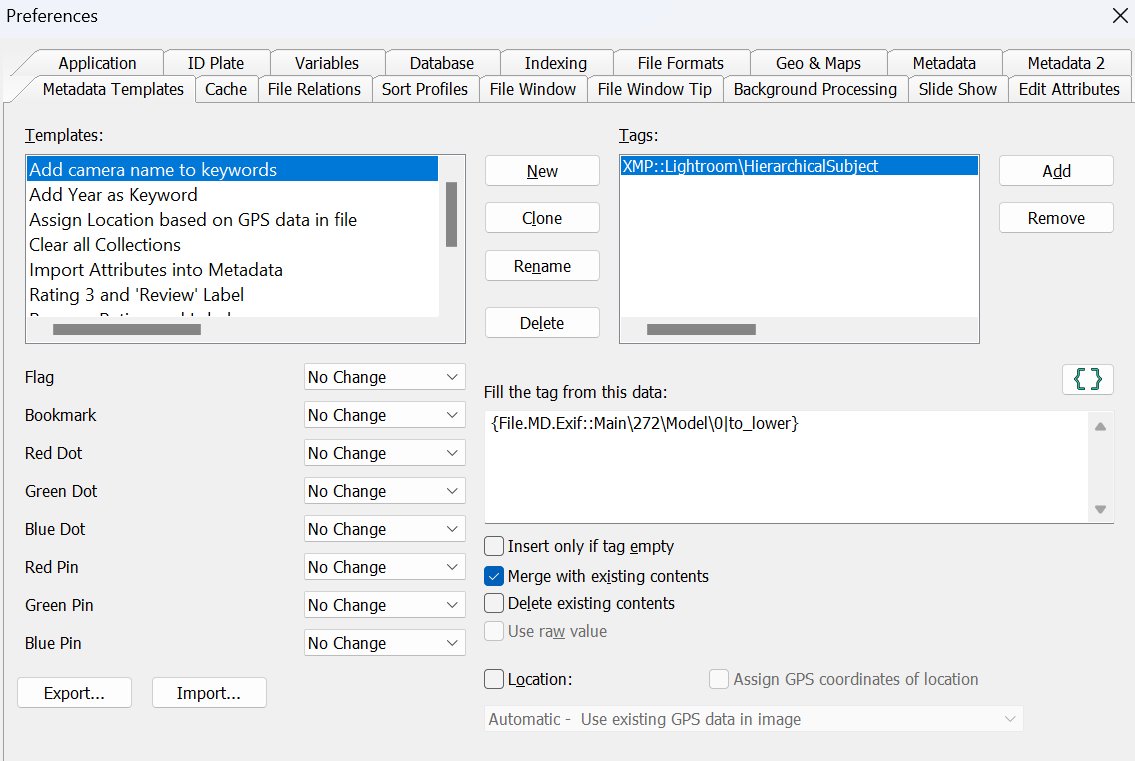Click the Templates list vertical scrollbar

(452, 214)
